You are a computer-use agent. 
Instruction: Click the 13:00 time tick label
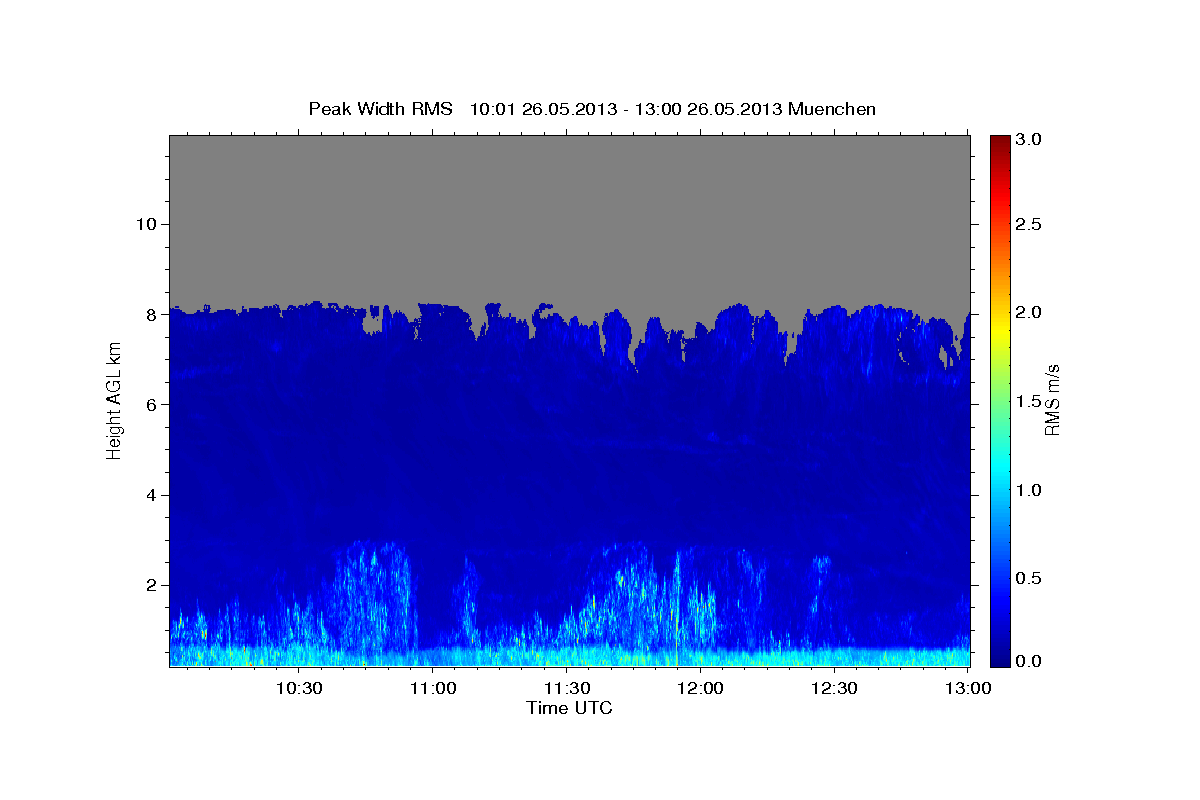pos(968,688)
